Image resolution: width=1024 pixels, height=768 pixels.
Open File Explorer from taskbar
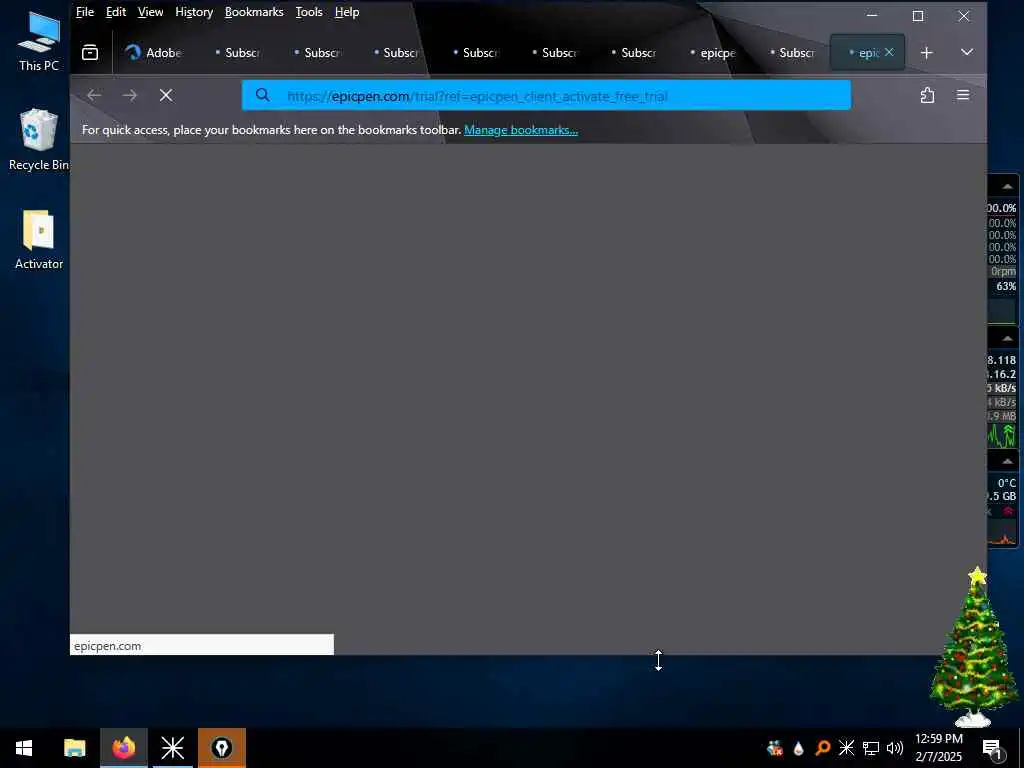coord(74,748)
